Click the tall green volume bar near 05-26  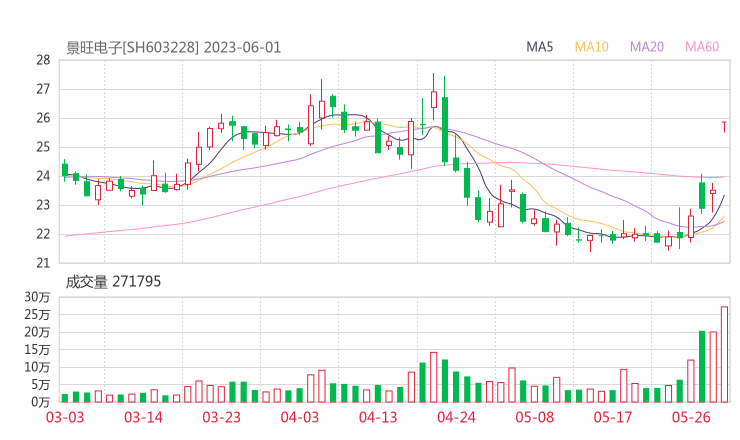point(702,366)
